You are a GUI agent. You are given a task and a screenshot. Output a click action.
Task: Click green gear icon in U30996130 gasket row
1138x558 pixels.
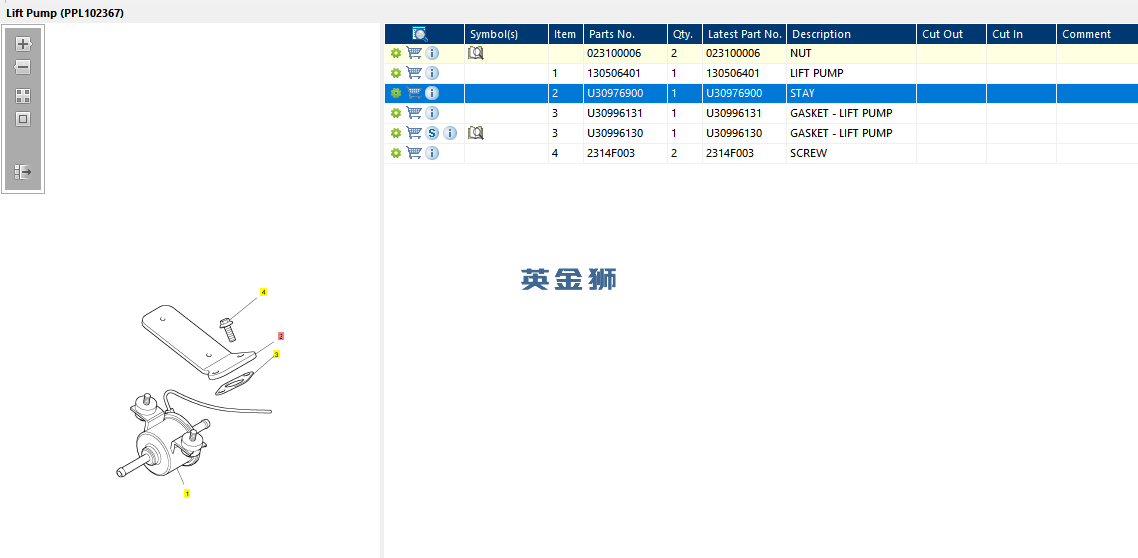[x=396, y=134]
